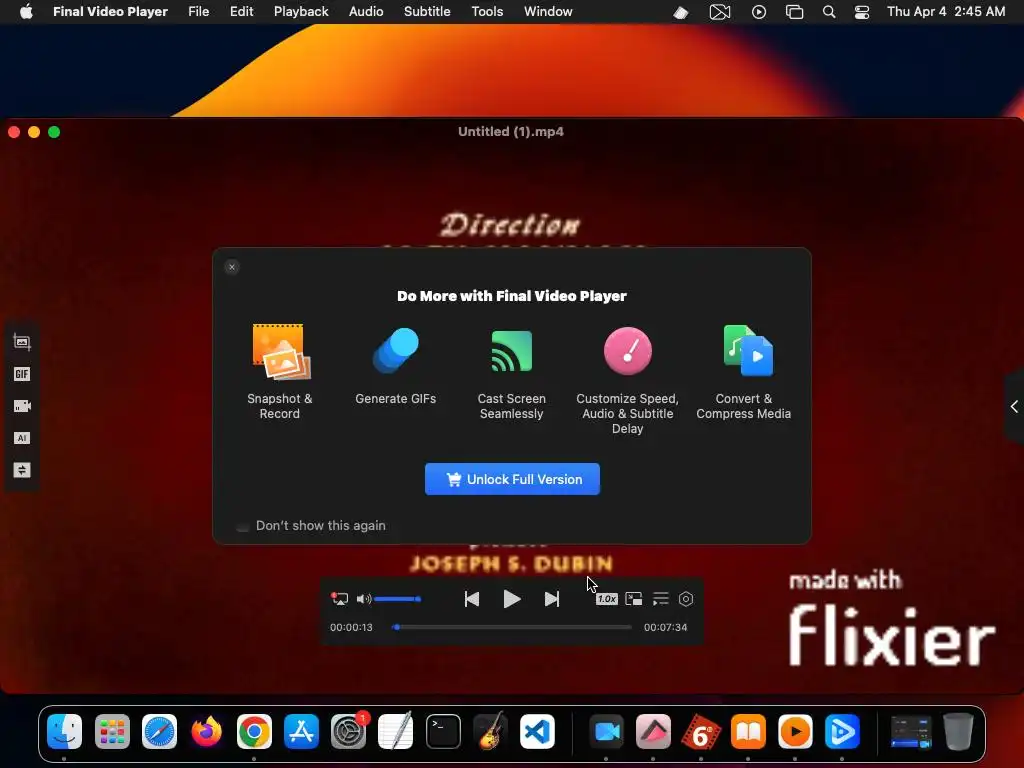Open Finder from the dock

[x=65, y=731]
